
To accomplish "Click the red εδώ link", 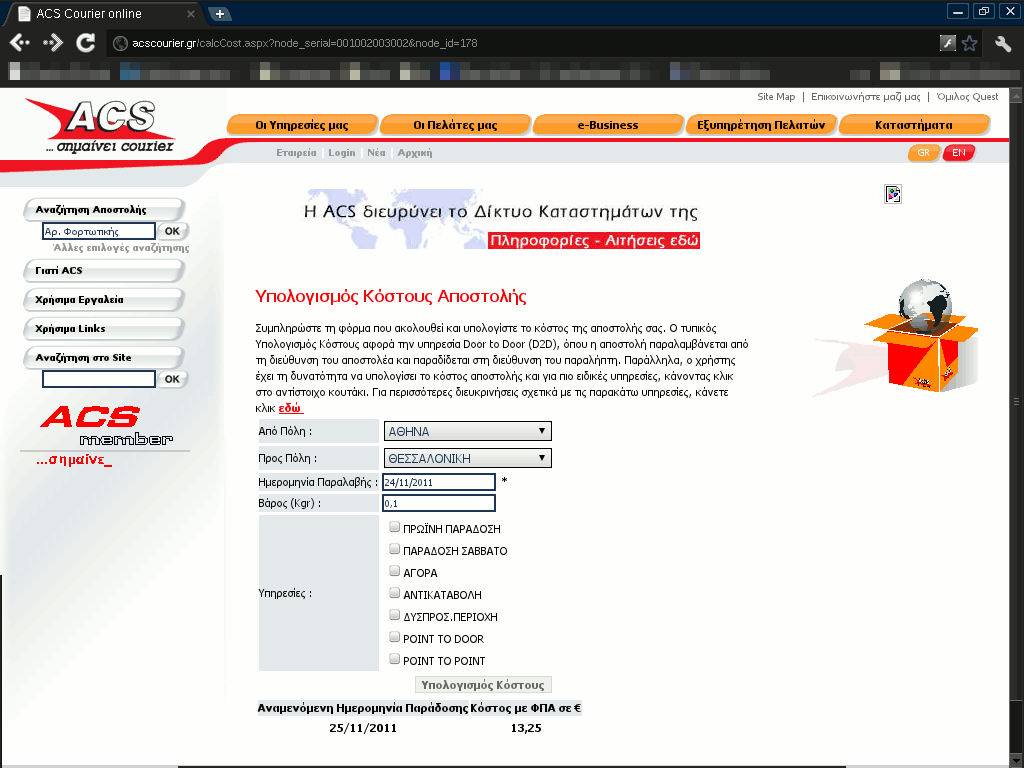I will [290, 408].
